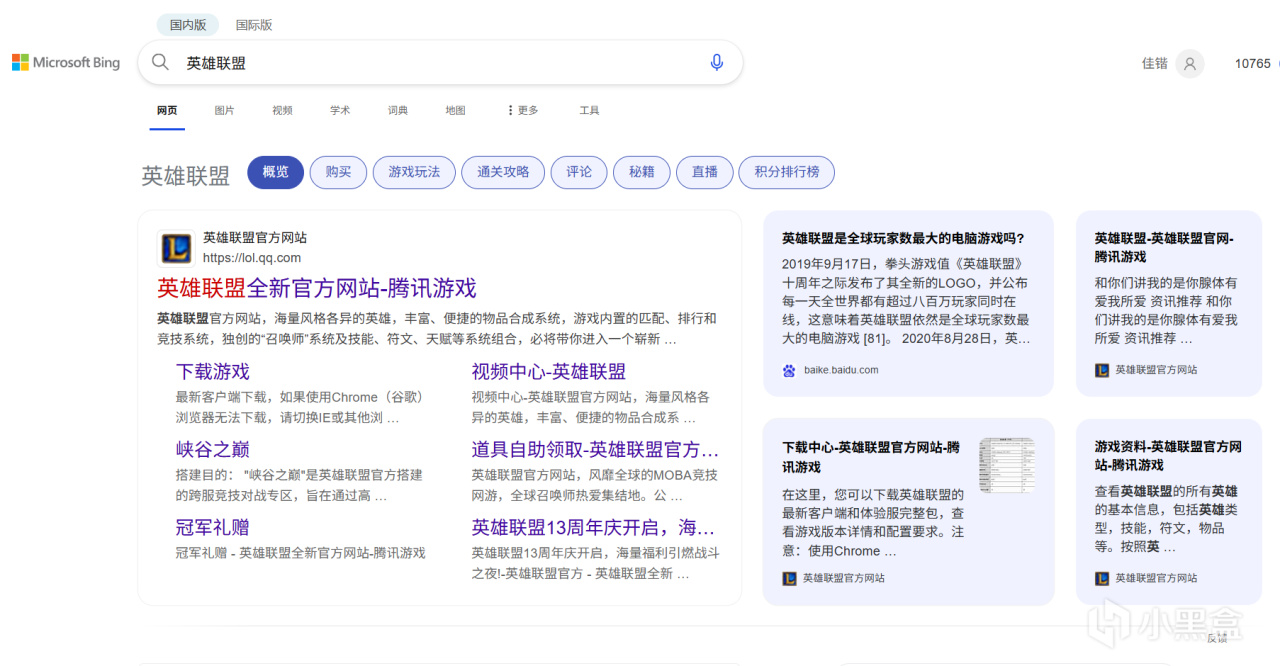Open the screenshot thumbnail in the 下载中心 card
1280x666 pixels.
[x=1007, y=466]
